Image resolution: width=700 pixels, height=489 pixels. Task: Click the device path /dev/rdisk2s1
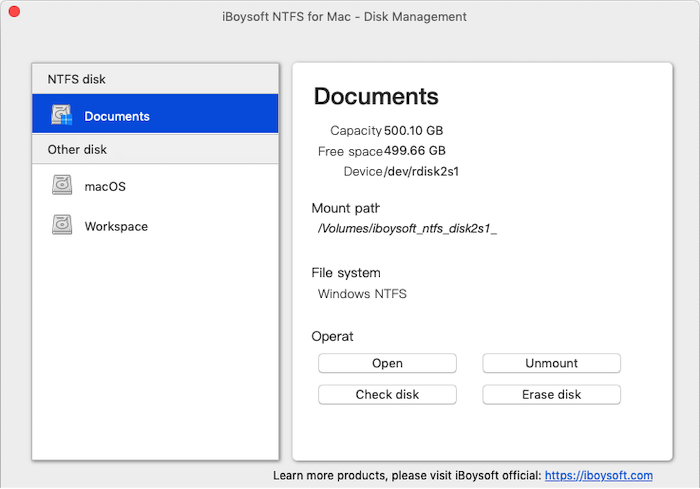click(x=421, y=171)
